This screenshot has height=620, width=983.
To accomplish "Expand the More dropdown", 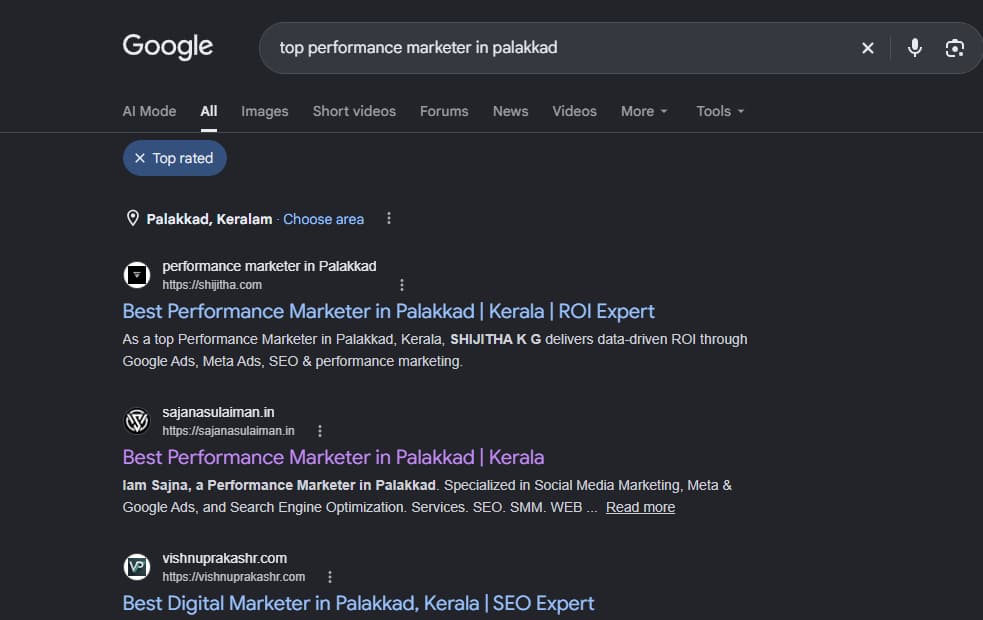I will 644,111.
